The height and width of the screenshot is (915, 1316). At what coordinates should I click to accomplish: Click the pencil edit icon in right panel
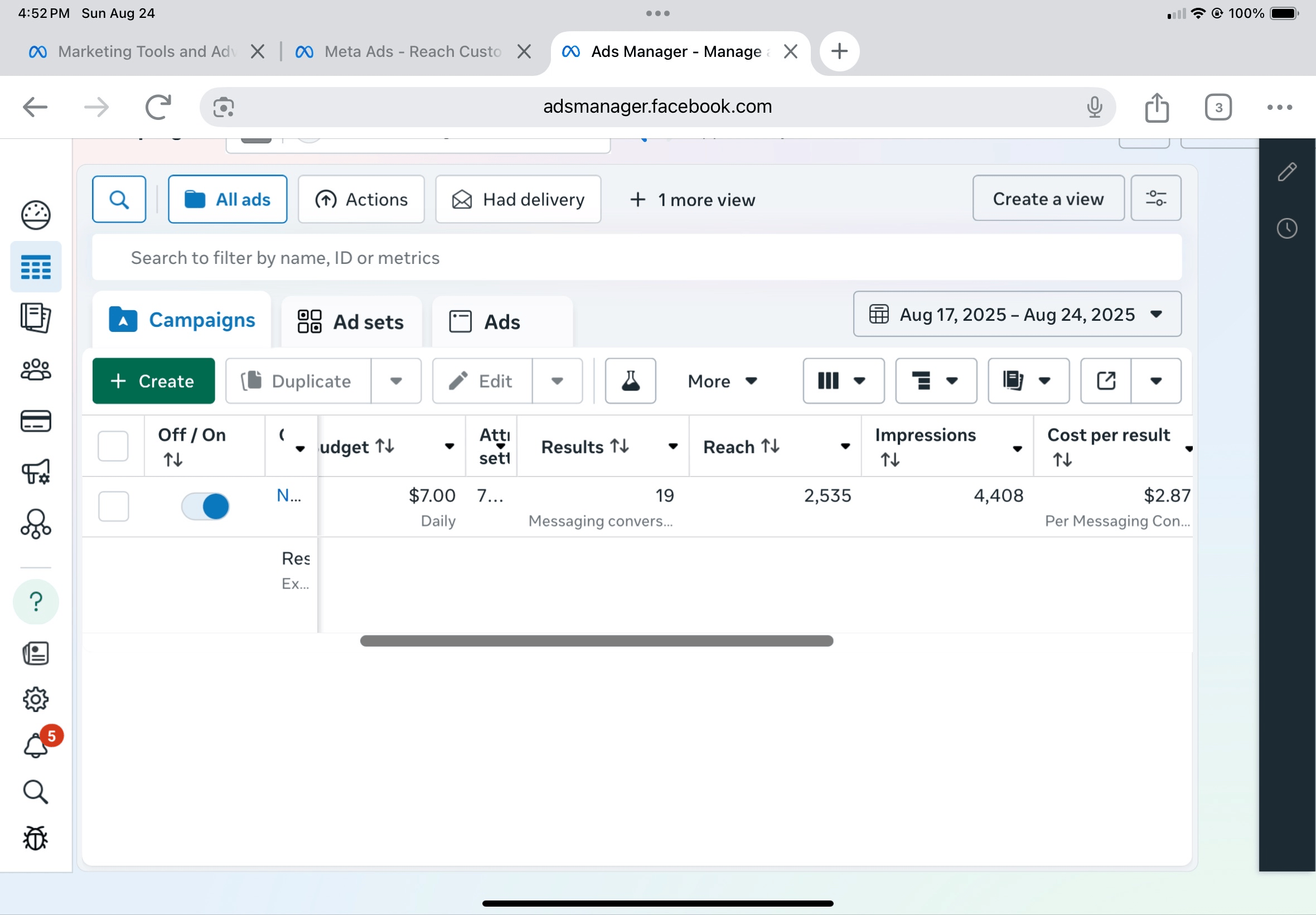[1287, 171]
